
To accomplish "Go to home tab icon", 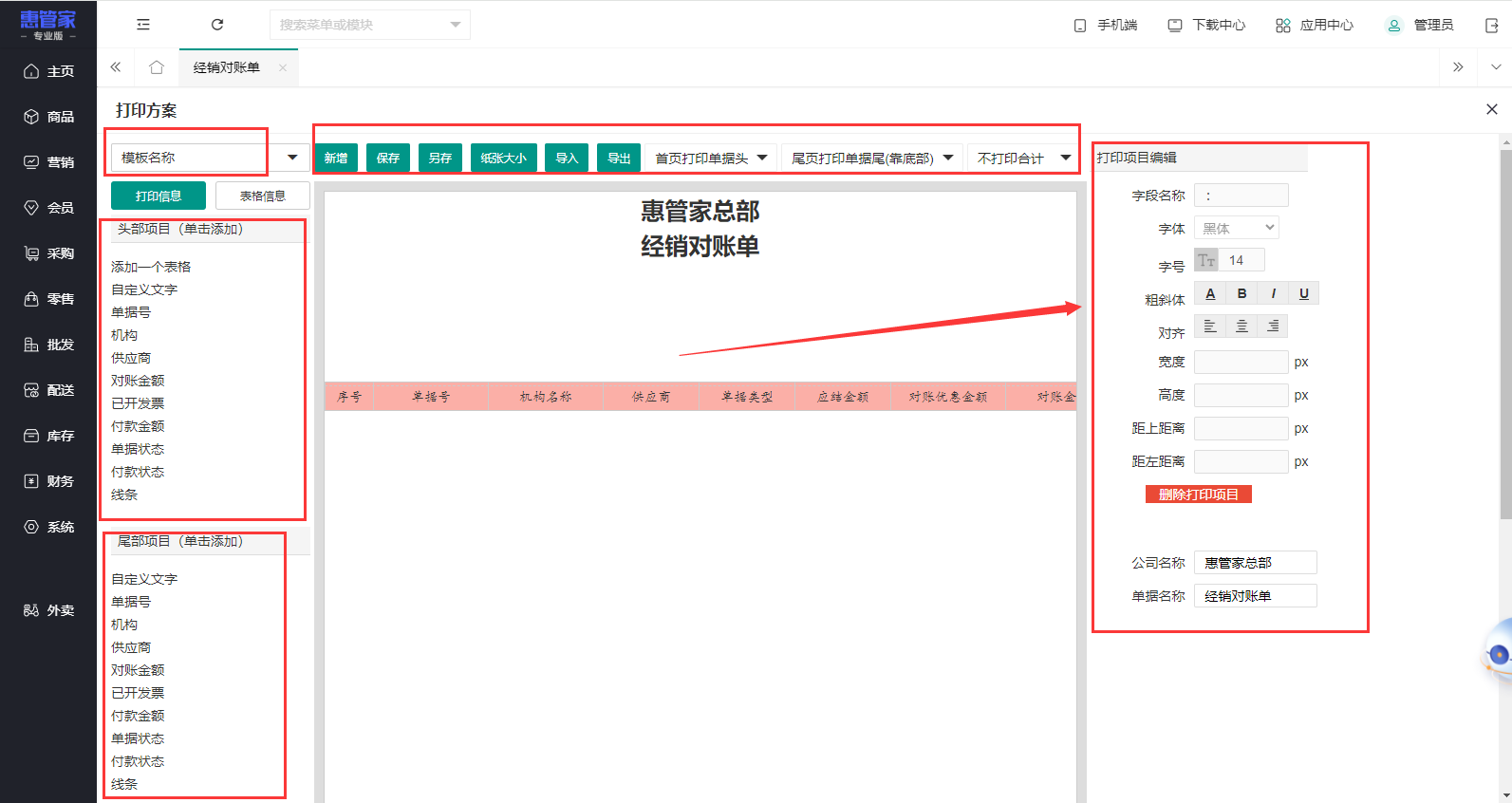I will [x=157, y=67].
